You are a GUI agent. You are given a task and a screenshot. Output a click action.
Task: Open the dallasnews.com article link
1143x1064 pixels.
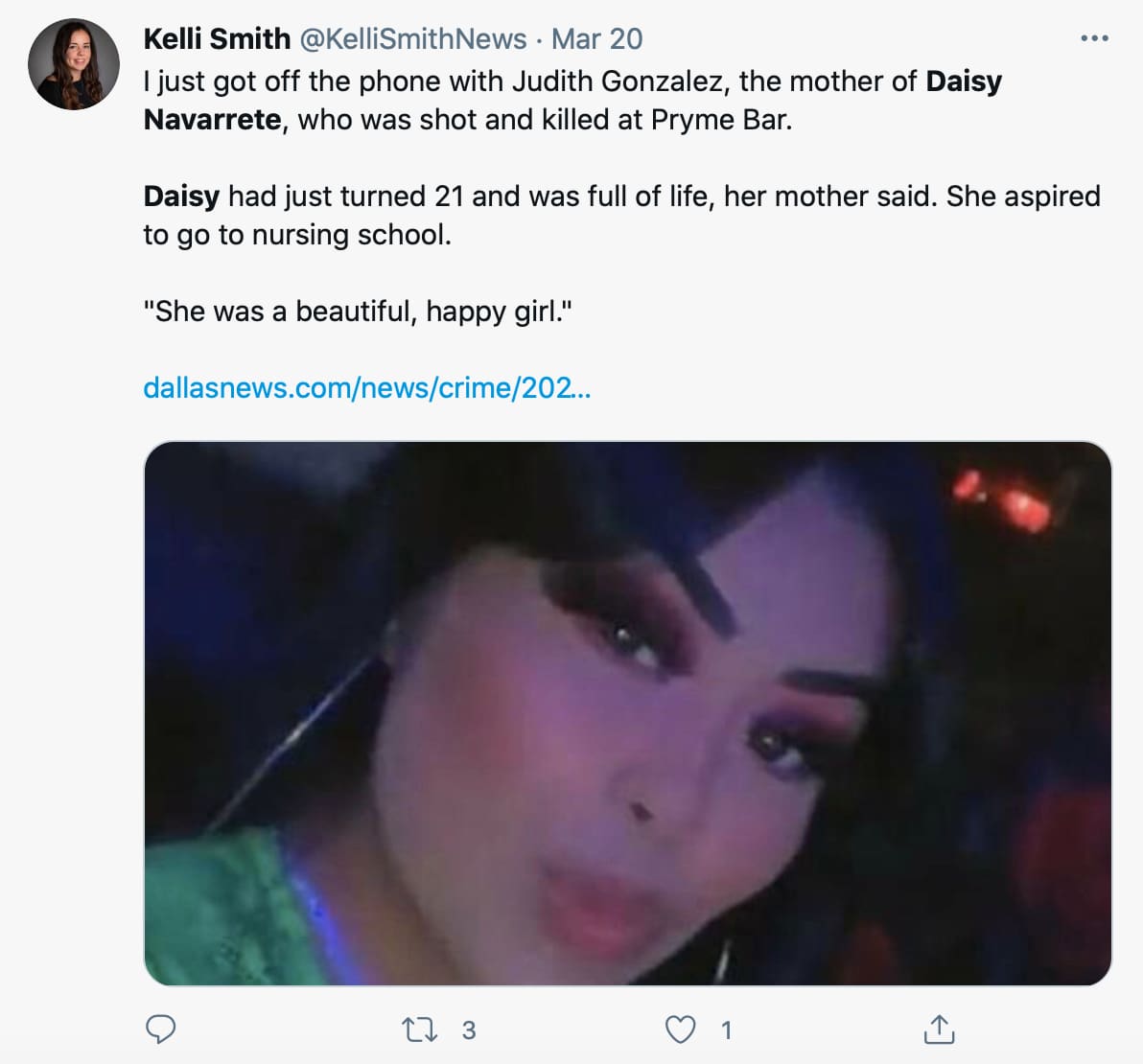pyautogui.click(x=366, y=387)
